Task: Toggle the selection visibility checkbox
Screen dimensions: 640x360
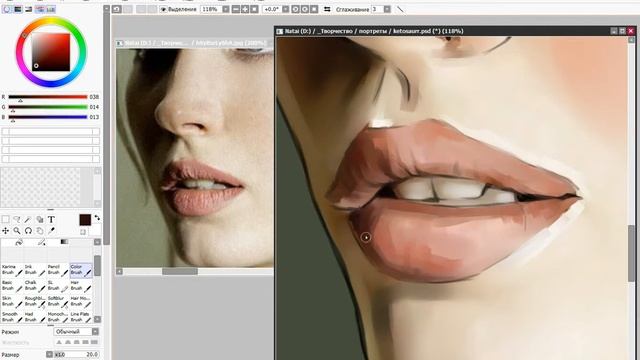Action: 163,9
